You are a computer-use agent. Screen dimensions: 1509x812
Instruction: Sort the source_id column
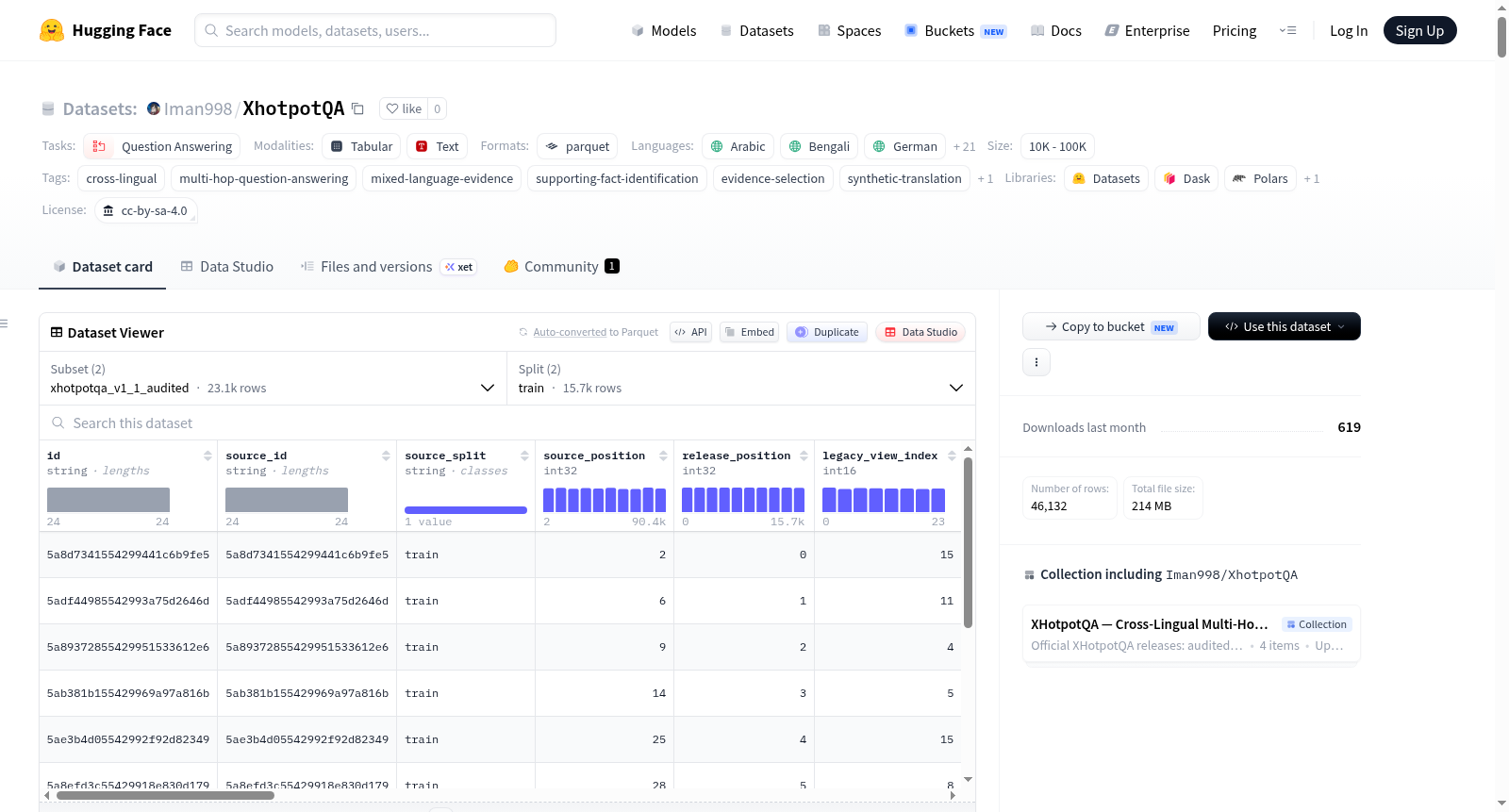tap(386, 456)
